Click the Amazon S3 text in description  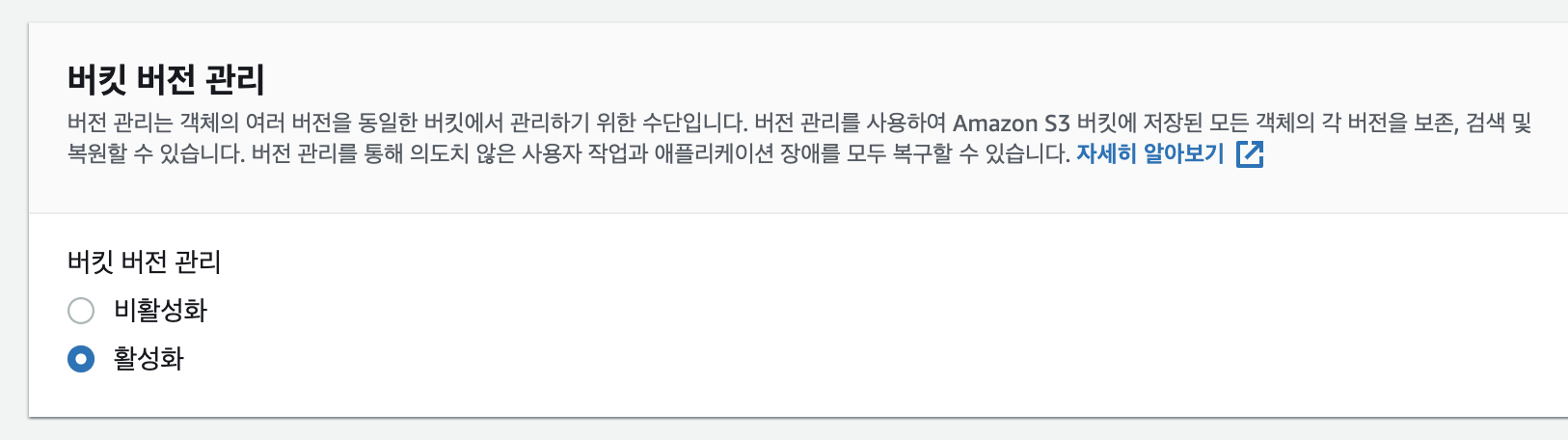pos(1011,124)
